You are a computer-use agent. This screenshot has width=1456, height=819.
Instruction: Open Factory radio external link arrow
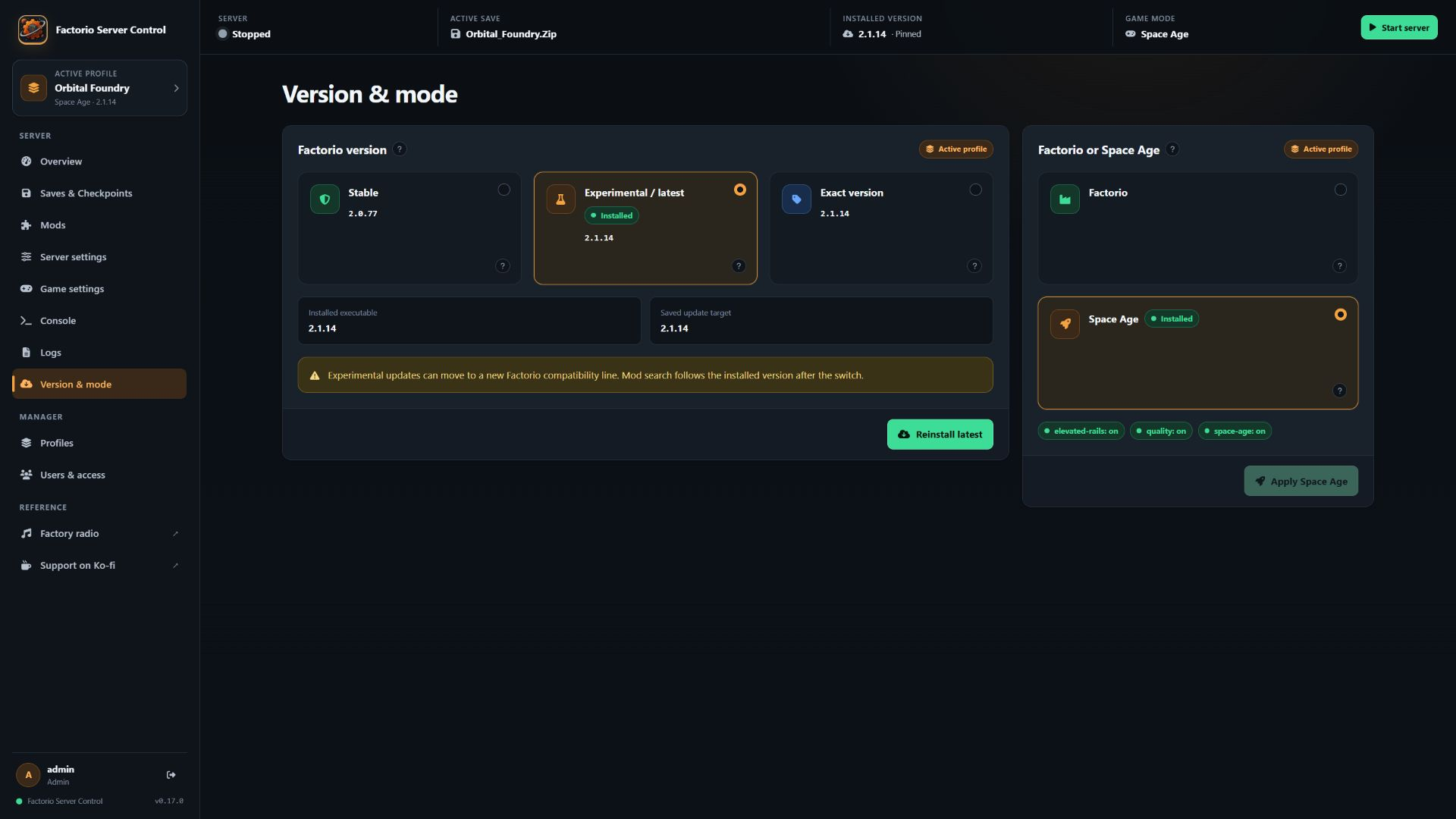176,534
